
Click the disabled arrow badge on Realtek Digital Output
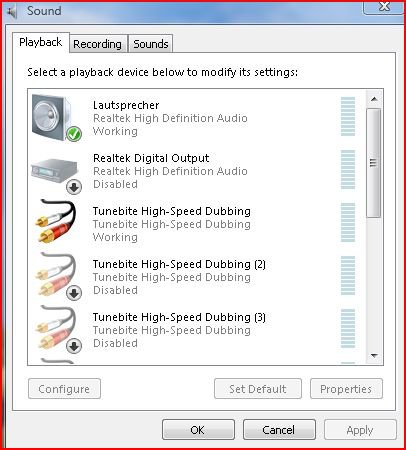(x=74, y=187)
